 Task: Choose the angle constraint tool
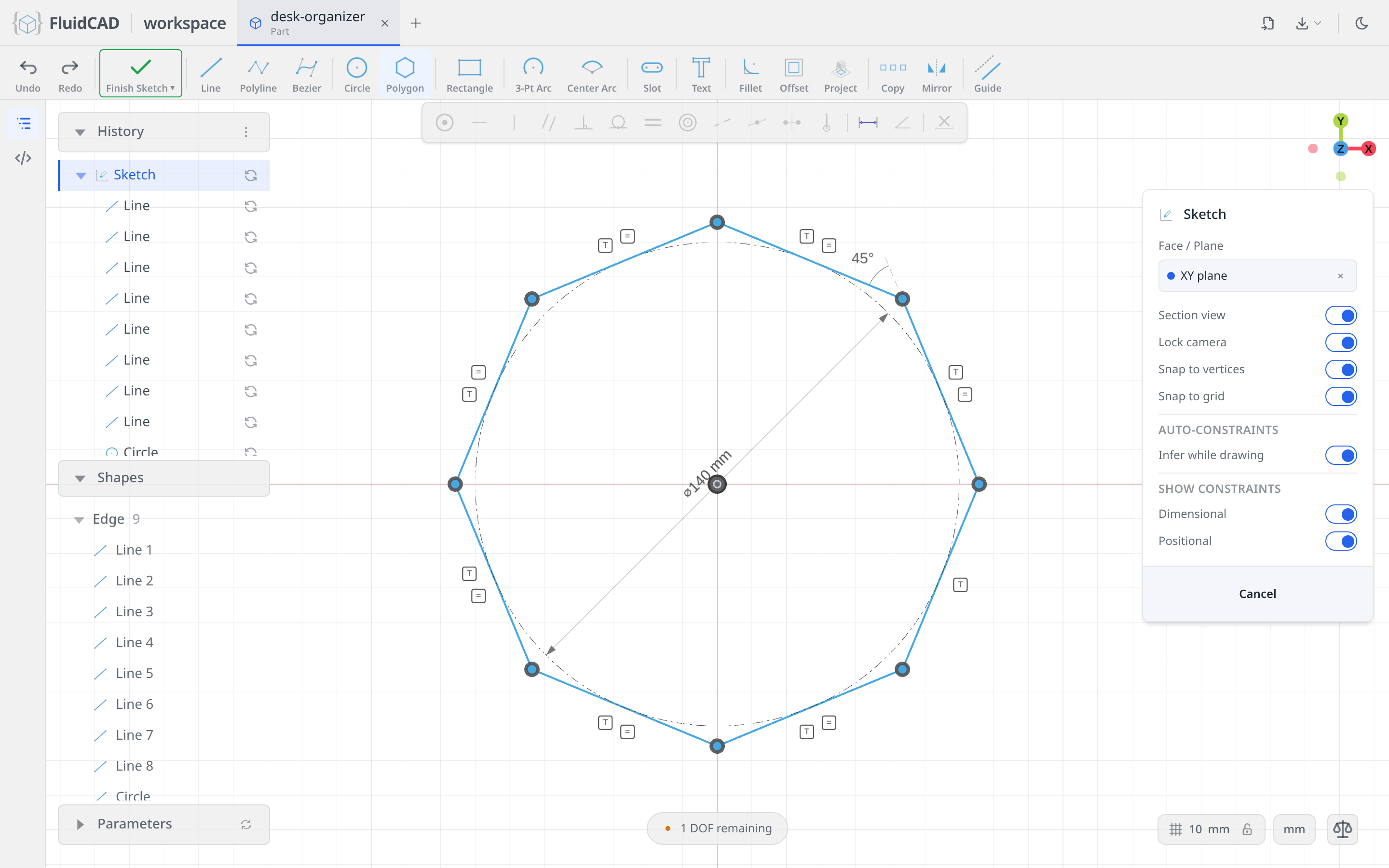902,122
